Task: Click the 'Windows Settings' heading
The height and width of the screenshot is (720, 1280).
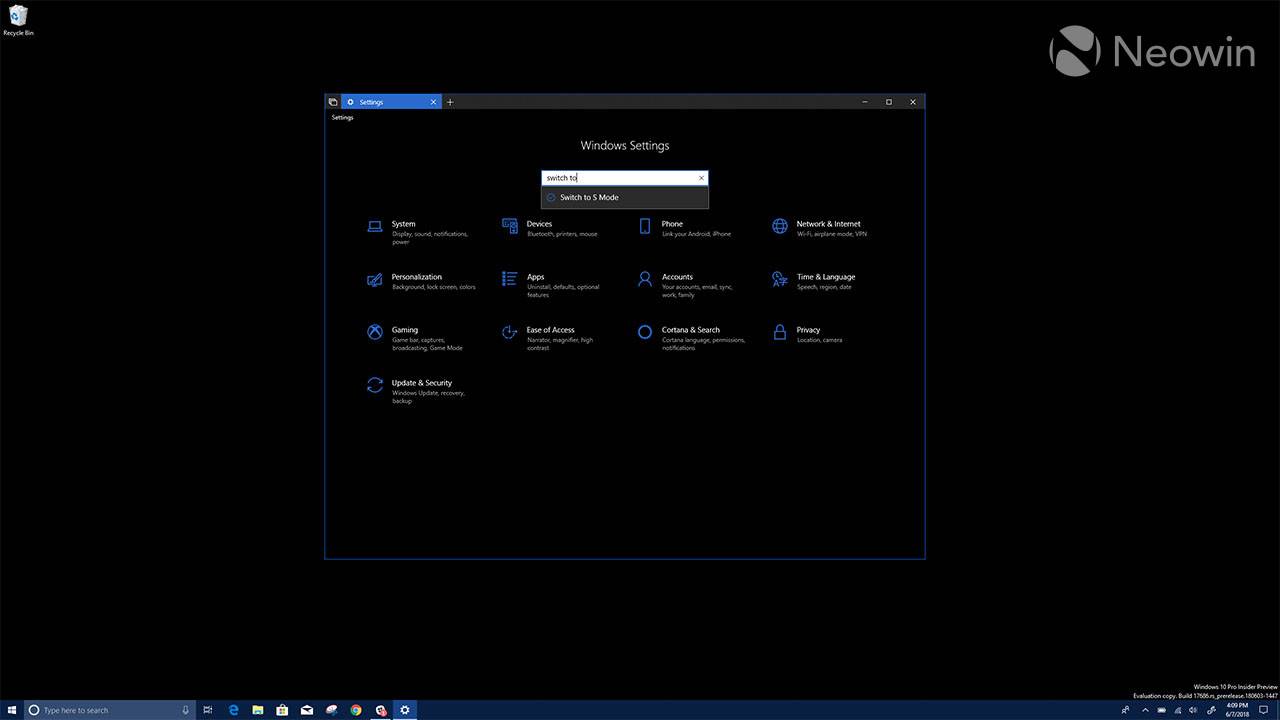Action: pyautogui.click(x=625, y=145)
